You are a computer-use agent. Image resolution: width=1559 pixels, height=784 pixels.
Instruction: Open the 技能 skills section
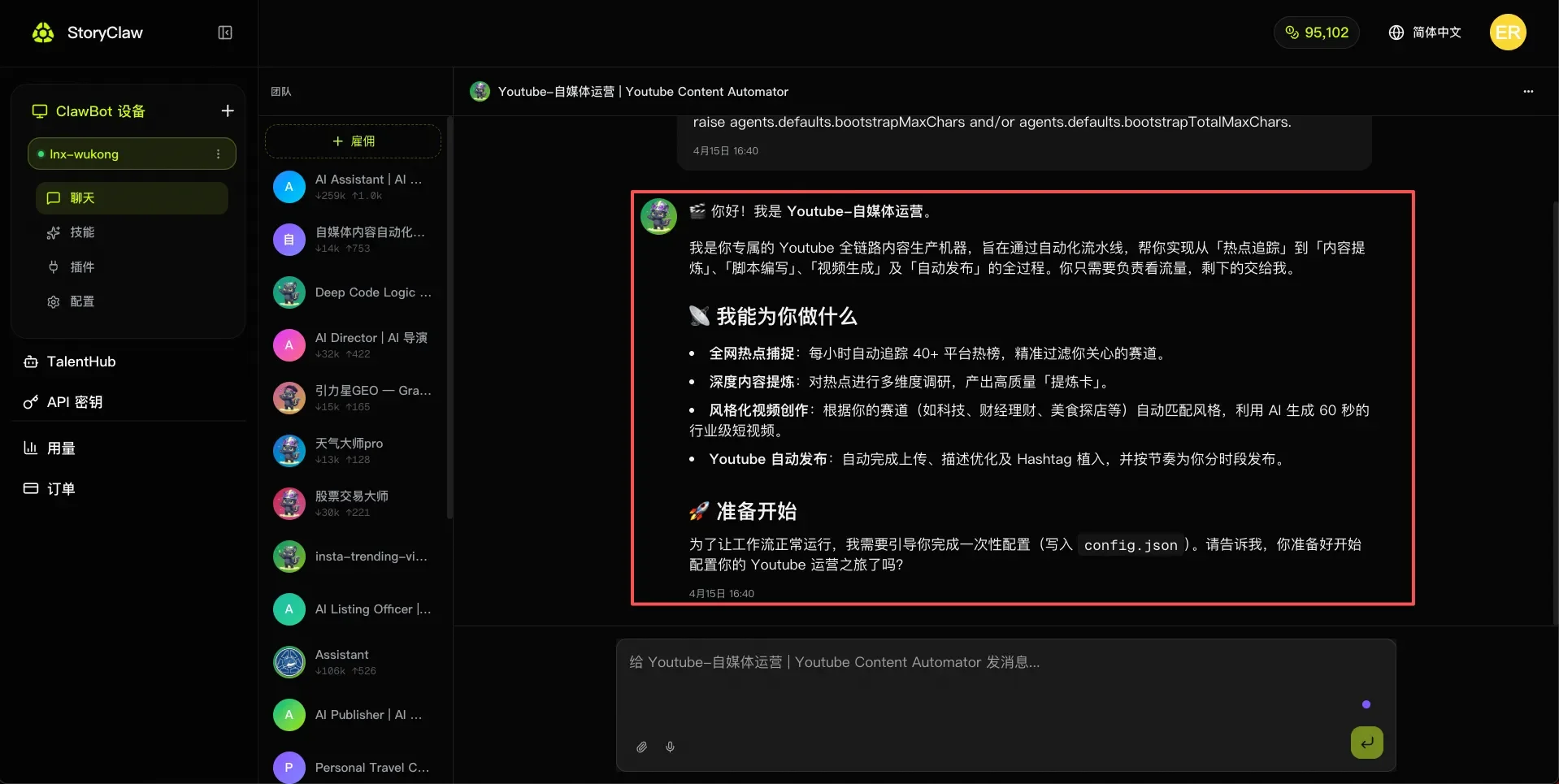tap(132, 232)
